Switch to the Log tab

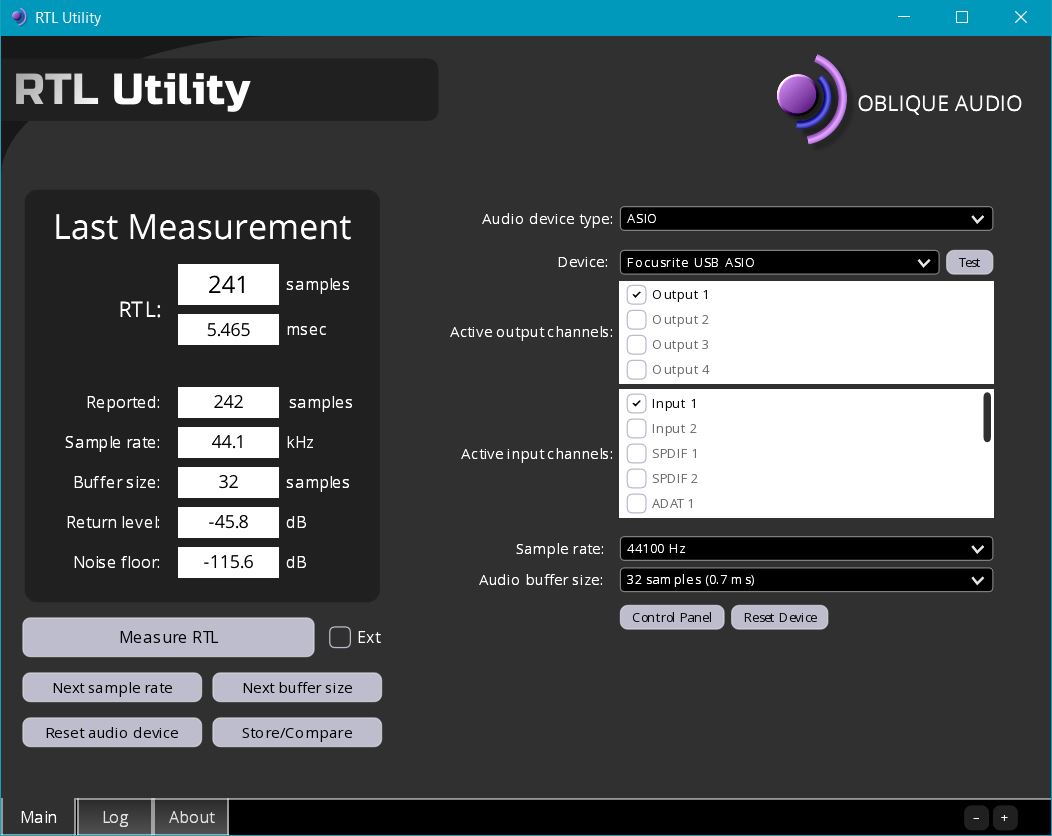pos(115,817)
